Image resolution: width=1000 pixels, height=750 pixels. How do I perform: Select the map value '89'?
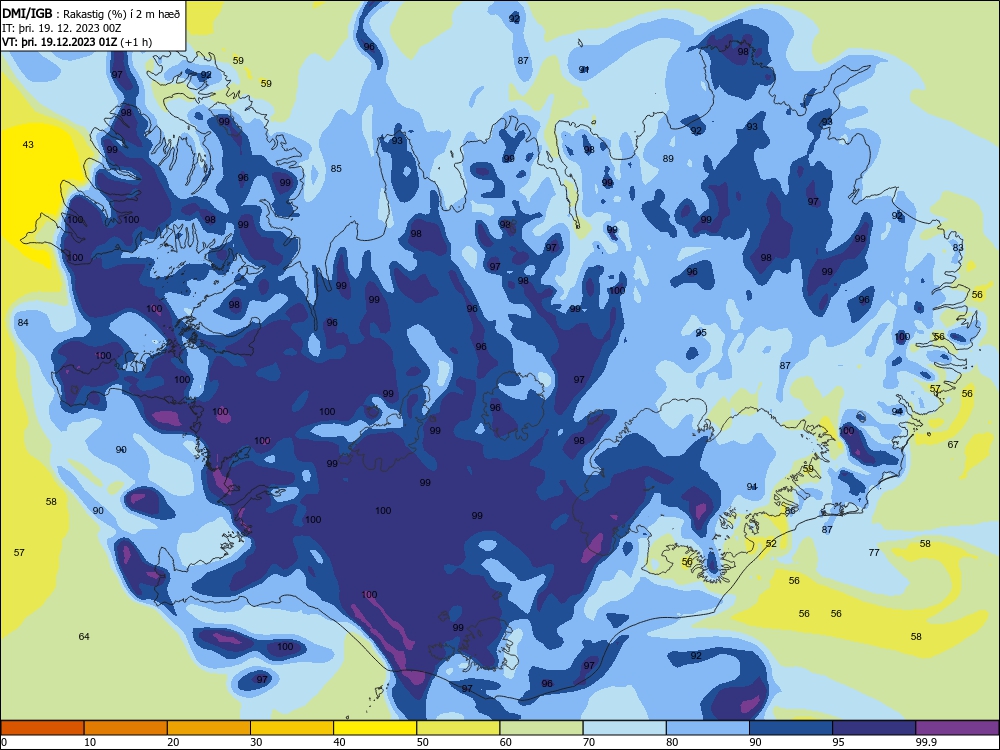pos(668,159)
